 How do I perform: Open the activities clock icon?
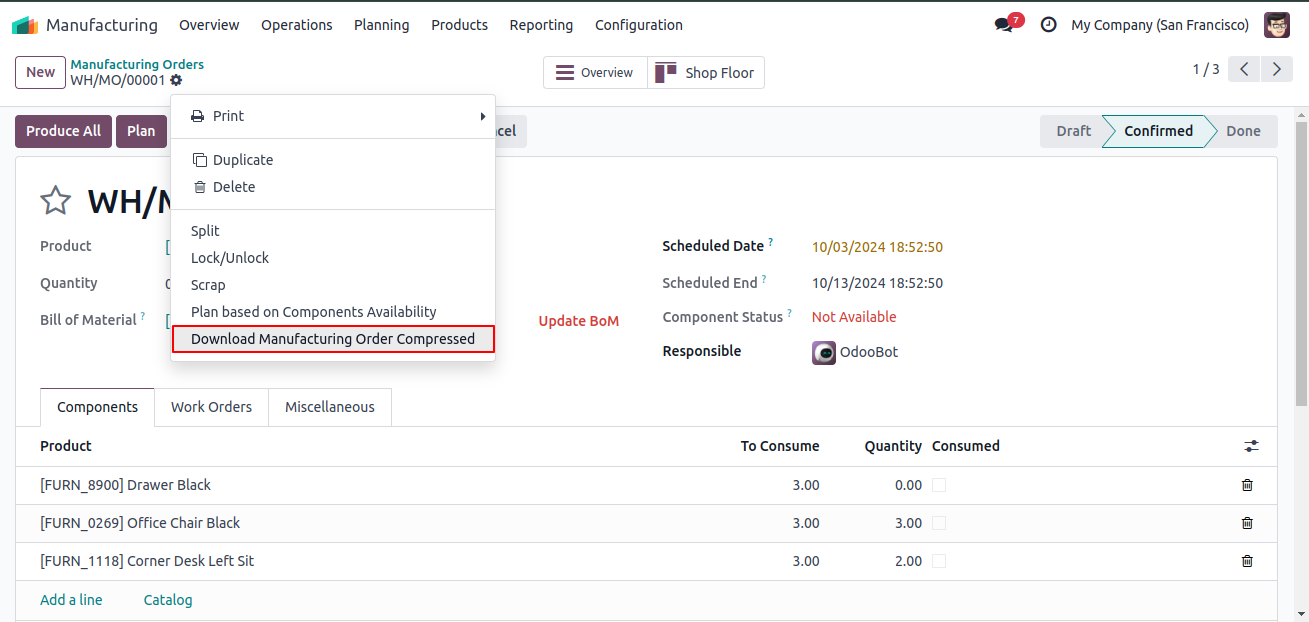pyautogui.click(x=1049, y=25)
